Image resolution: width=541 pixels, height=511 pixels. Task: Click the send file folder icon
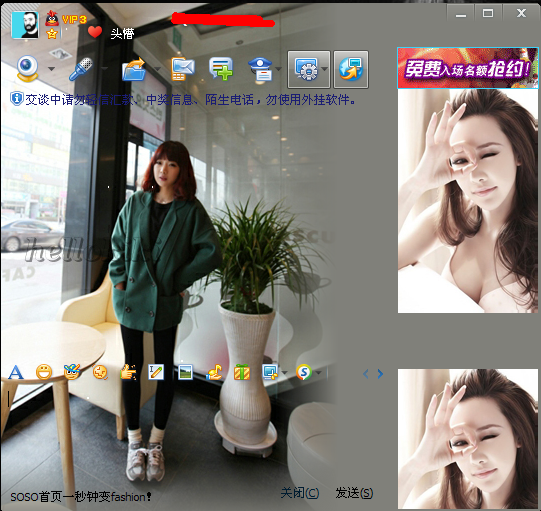[134, 69]
